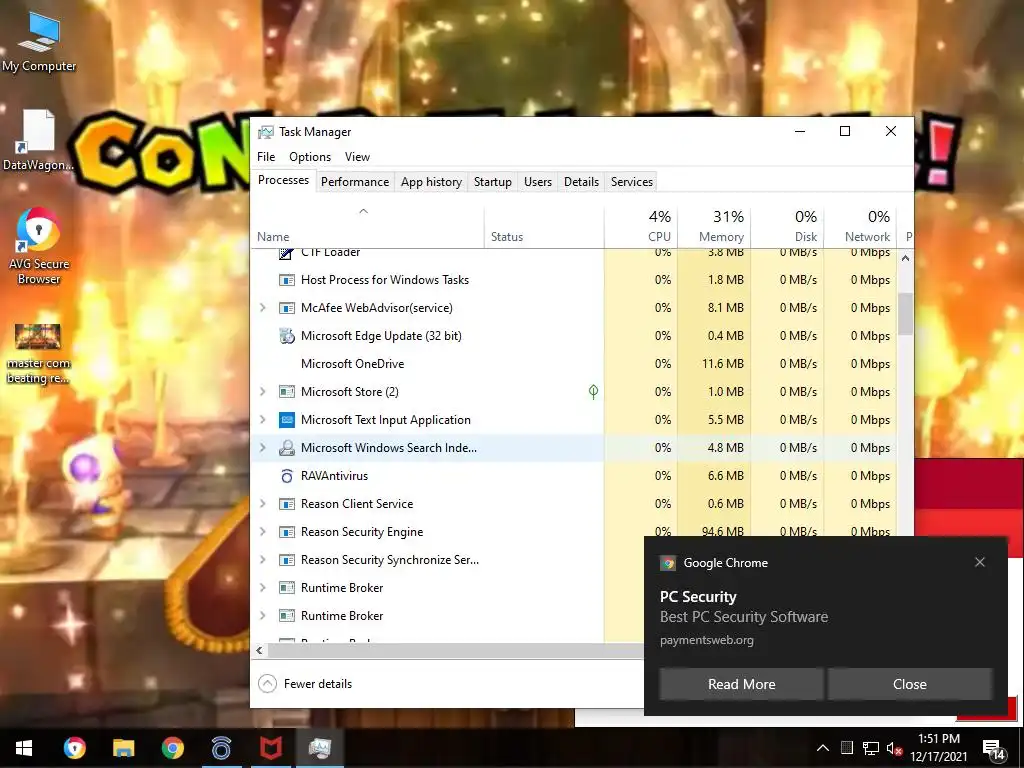Open the My Computer desktop icon
Screen dimensions: 1024x768
[39, 42]
